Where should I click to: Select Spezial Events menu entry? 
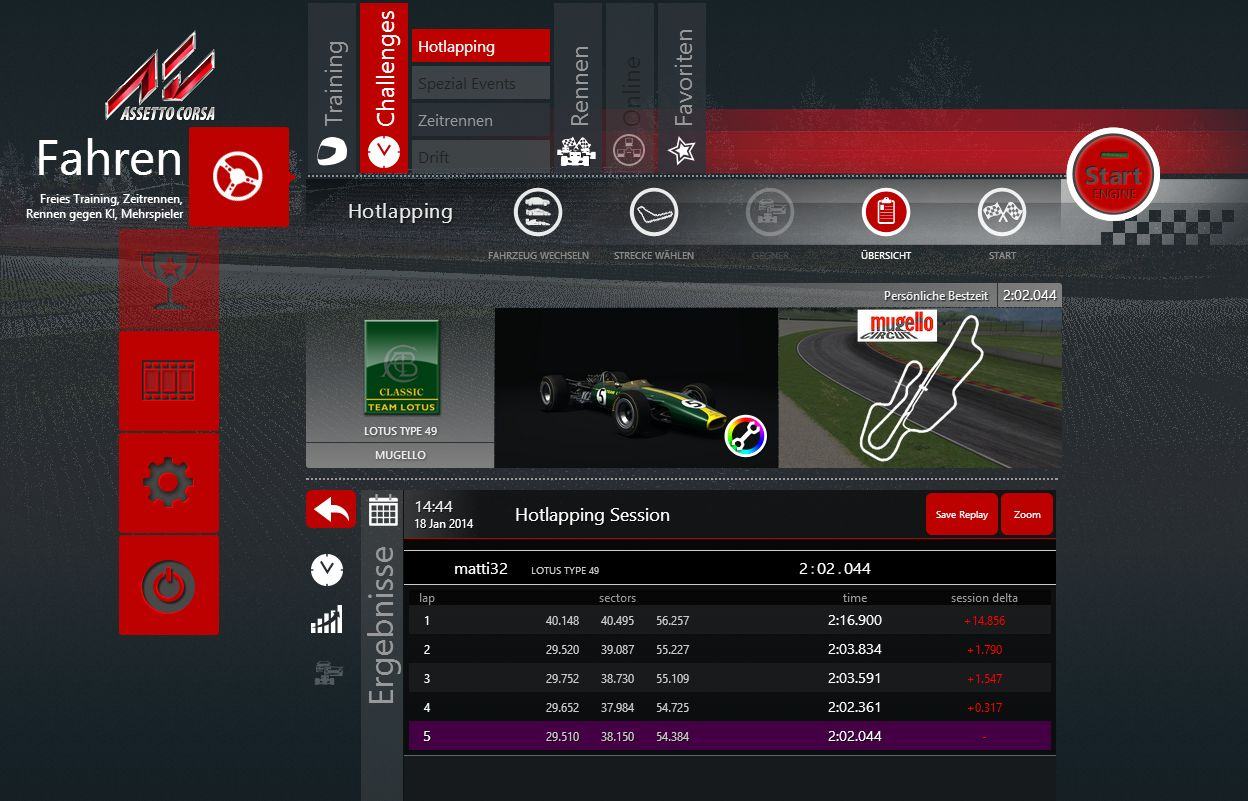pos(481,83)
